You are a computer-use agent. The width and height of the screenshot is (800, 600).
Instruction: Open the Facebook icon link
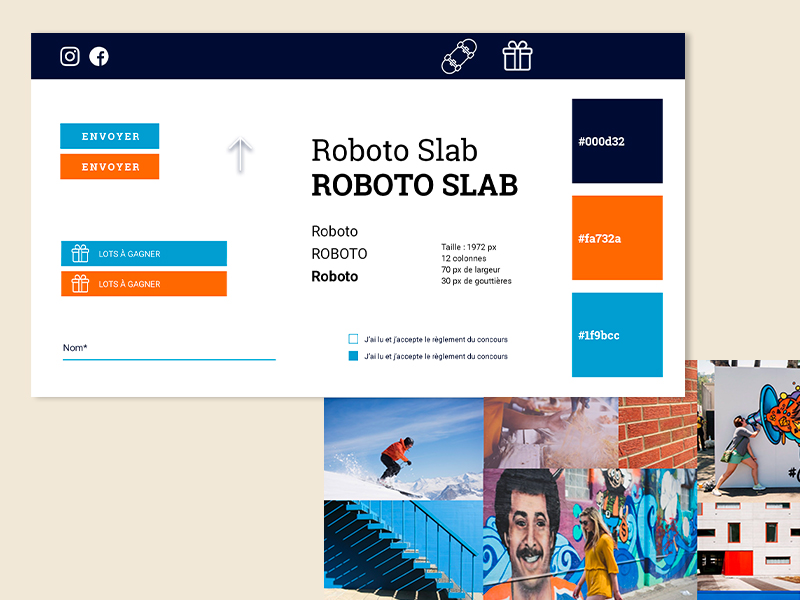click(99, 57)
